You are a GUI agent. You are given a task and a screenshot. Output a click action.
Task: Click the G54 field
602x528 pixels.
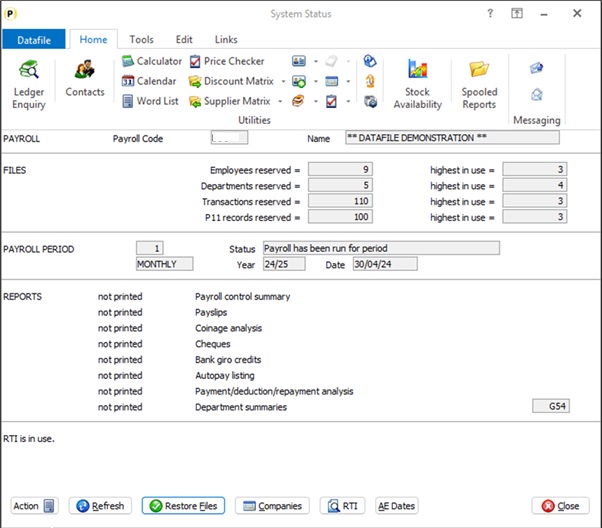[x=551, y=406]
